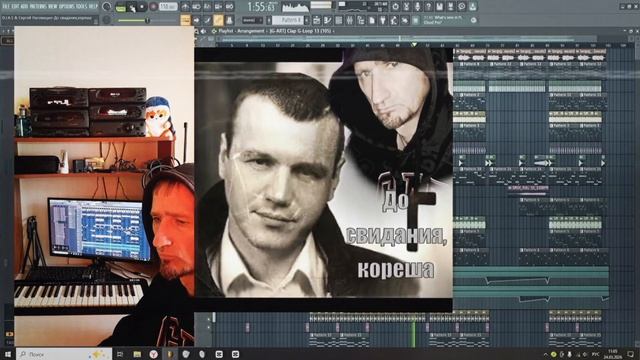The image size is (640, 360).
Task: Click the undo history clock icon
Action: (x=462, y=7)
